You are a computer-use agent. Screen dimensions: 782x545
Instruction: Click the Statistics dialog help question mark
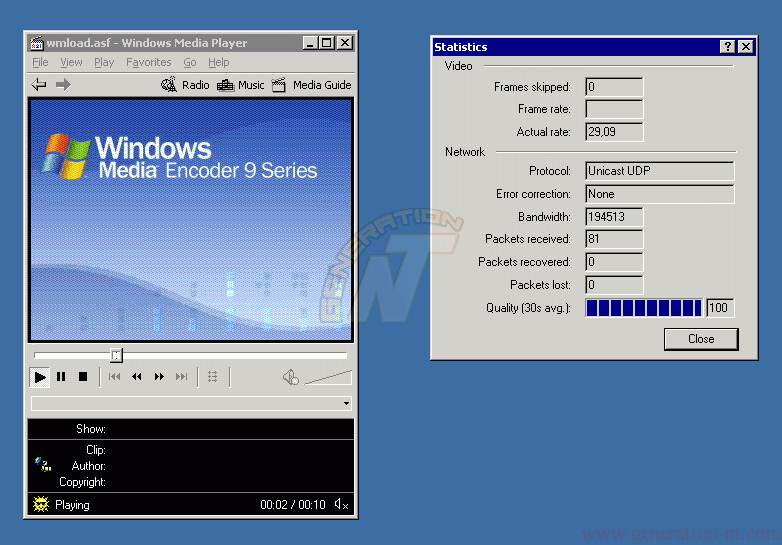(x=728, y=47)
